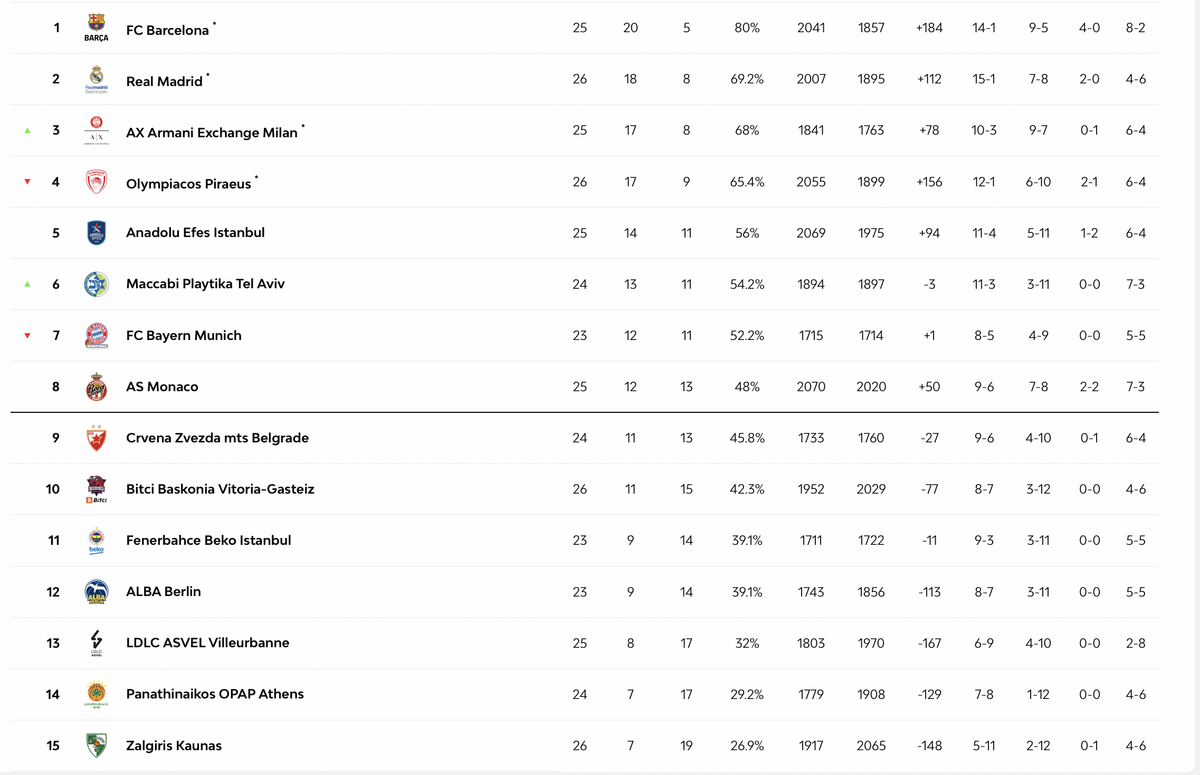
Task: Click the FC Bayern Munich crest
Action: coord(96,335)
